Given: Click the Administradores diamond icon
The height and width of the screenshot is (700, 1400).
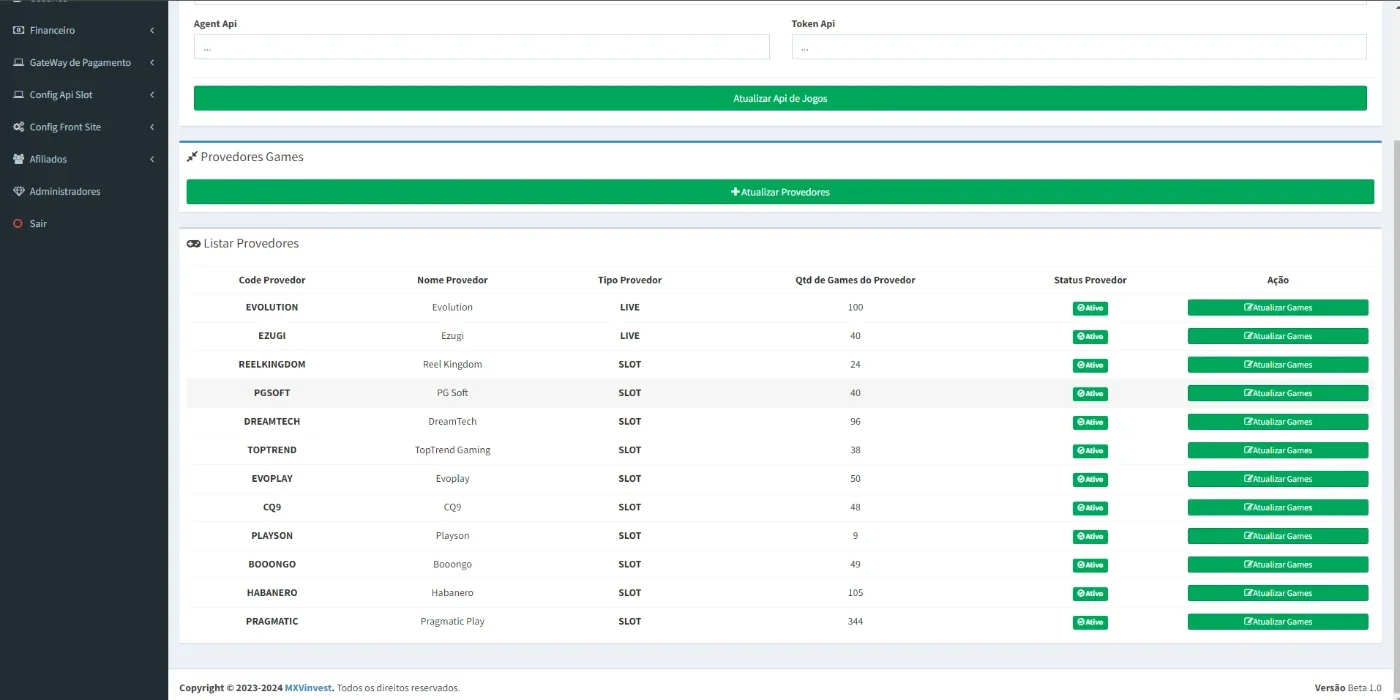Looking at the screenshot, I should (x=18, y=191).
